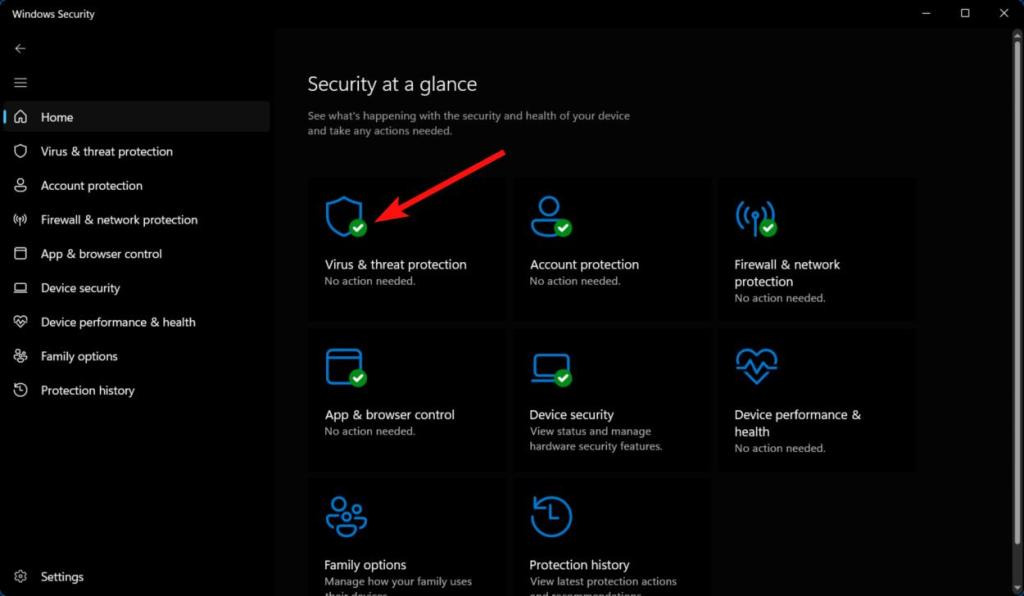Click 'No action needed.' under Virus & threat protection tile

(370, 281)
